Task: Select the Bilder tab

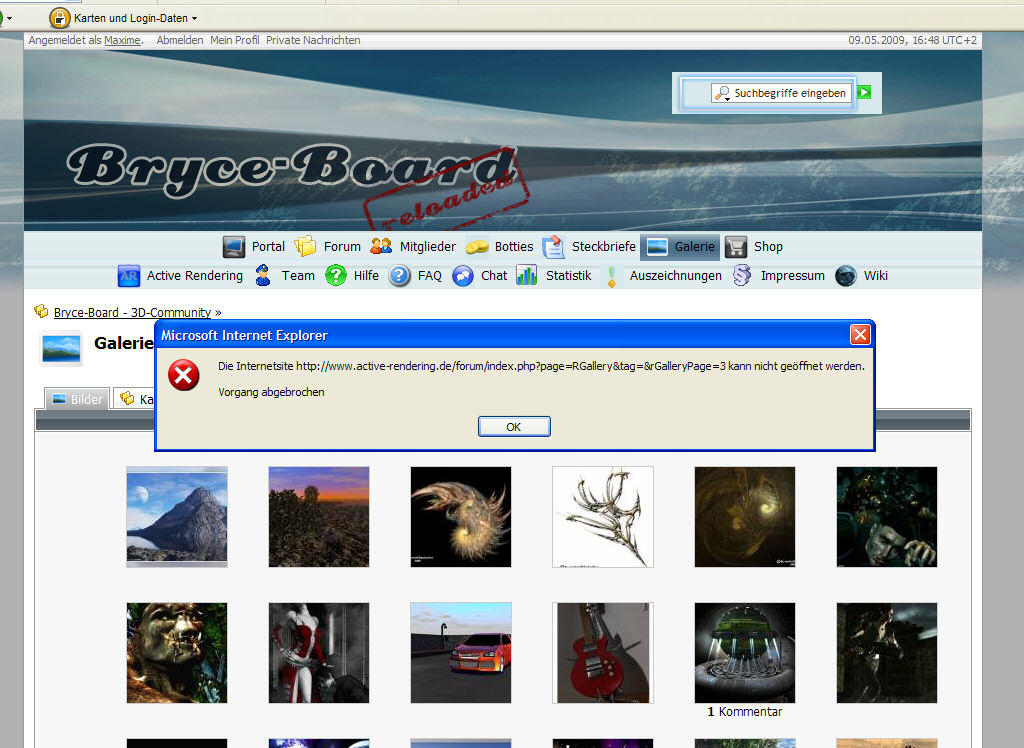Action: pos(77,398)
